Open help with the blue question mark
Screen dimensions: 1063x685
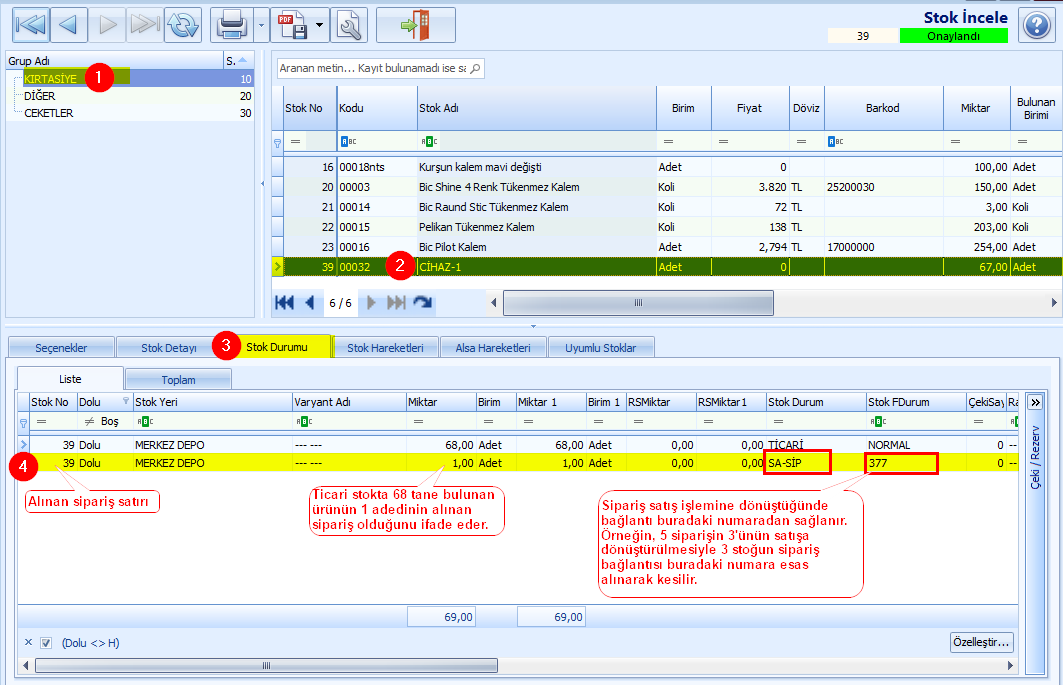click(x=1037, y=26)
